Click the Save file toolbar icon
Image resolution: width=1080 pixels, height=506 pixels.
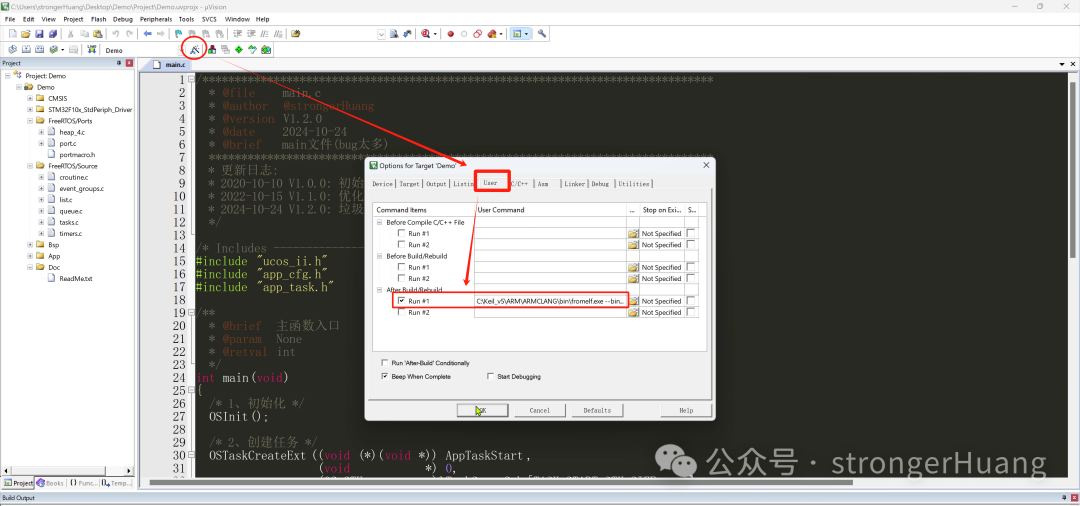pyautogui.click(x=39, y=33)
